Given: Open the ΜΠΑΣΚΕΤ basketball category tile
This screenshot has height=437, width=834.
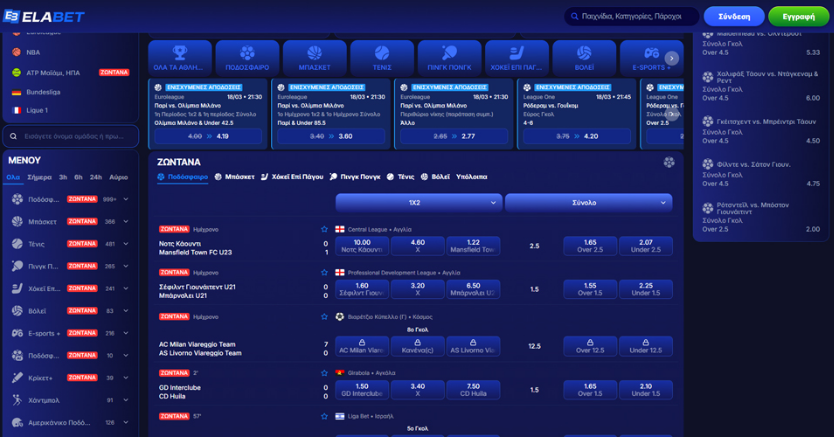Looking at the screenshot, I should tap(314, 58).
